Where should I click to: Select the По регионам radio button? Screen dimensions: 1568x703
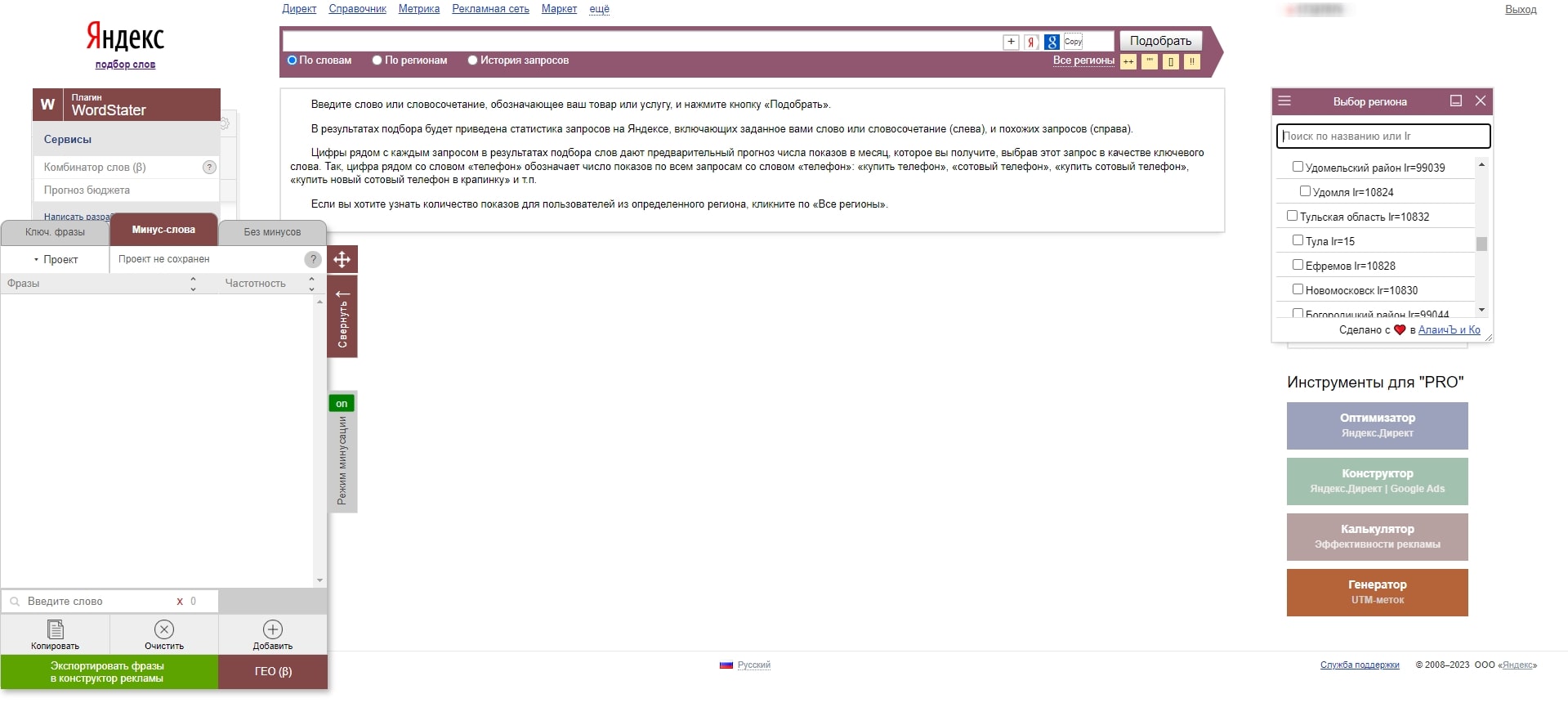click(377, 60)
